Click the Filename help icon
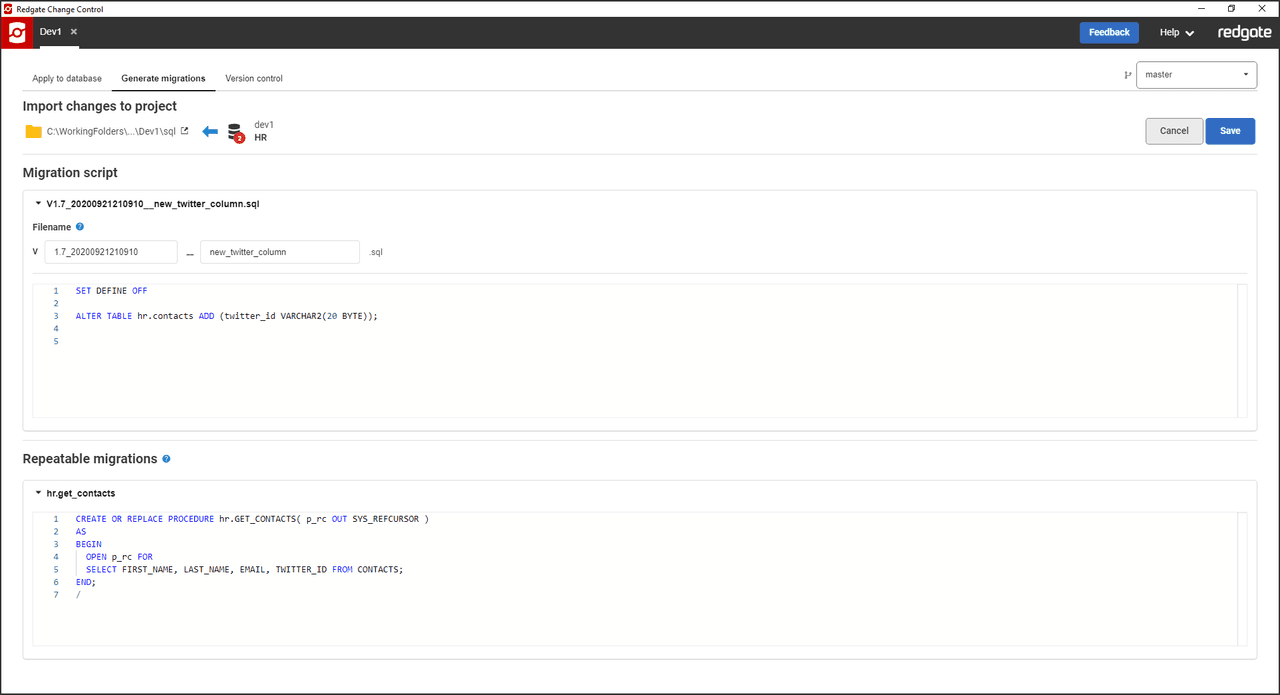This screenshot has height=695, width=1280. [x=80, y=227]
